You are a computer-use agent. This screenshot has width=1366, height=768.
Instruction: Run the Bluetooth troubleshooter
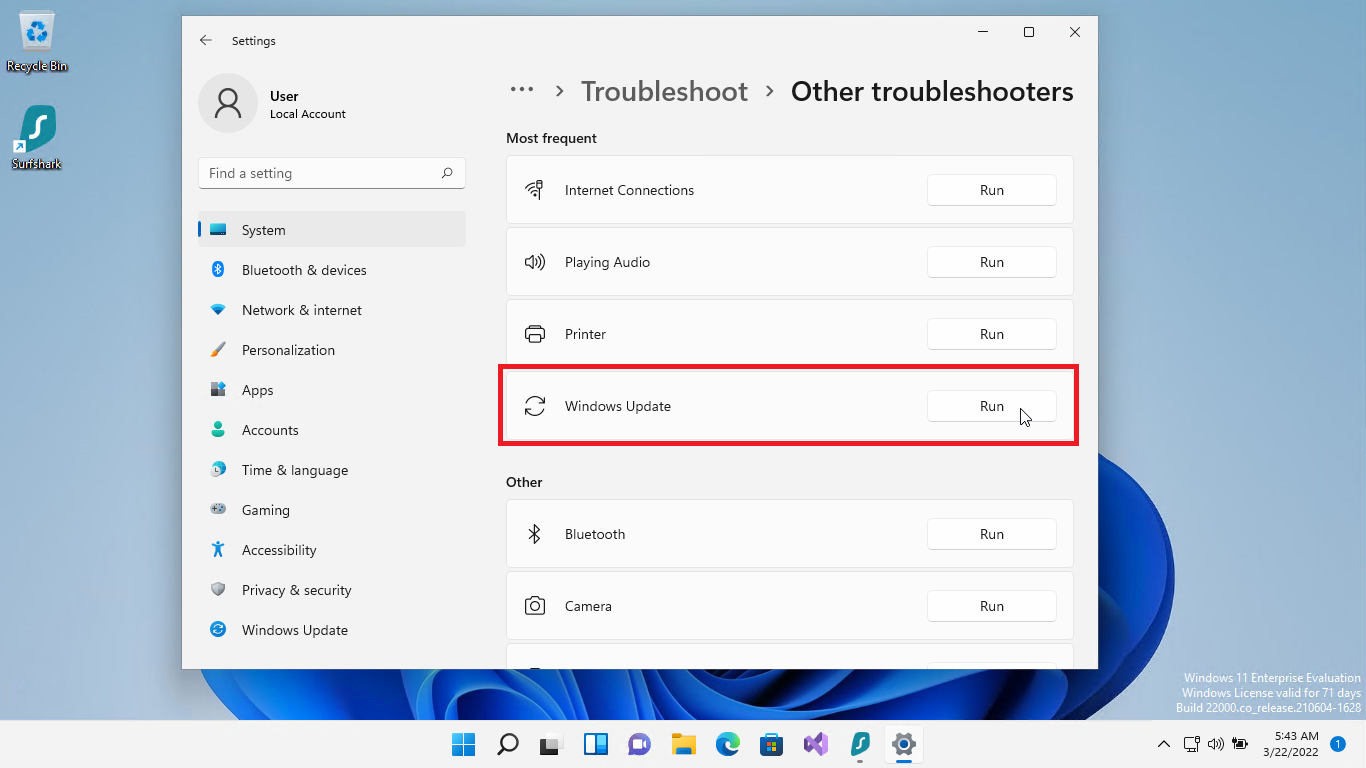(x=992, y=534)
